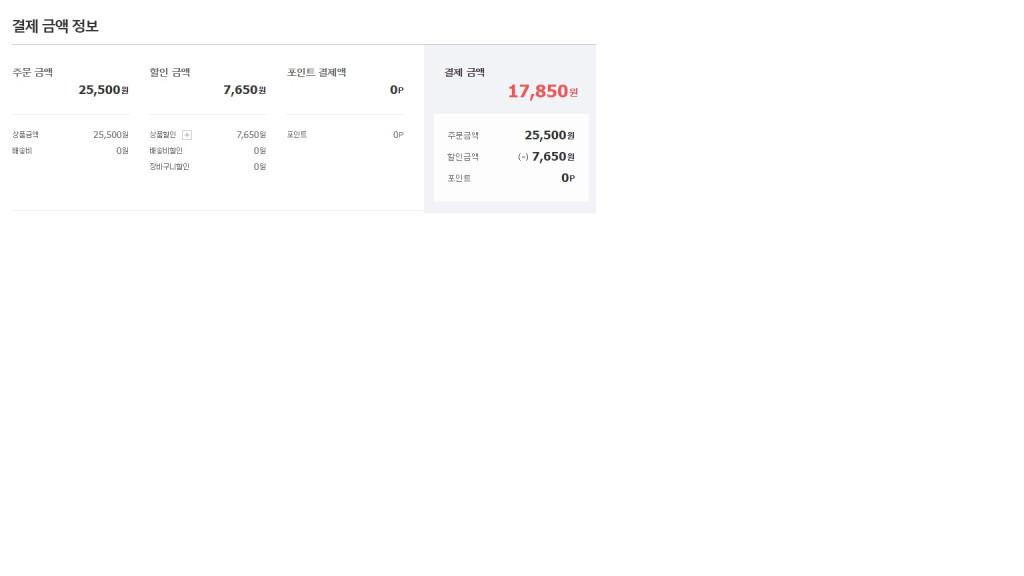The width and height of the screenshot is (1024, 576).
Task: Select the 상품금액 row label
Action: click(25, 135)
